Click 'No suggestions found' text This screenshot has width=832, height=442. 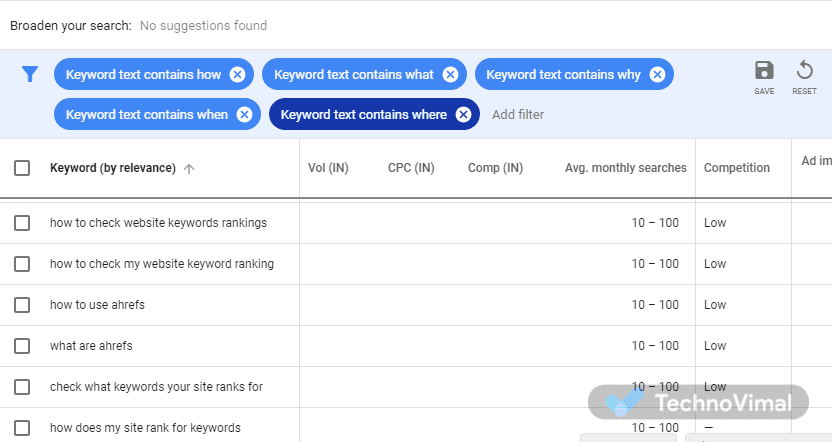click(203, 25)
